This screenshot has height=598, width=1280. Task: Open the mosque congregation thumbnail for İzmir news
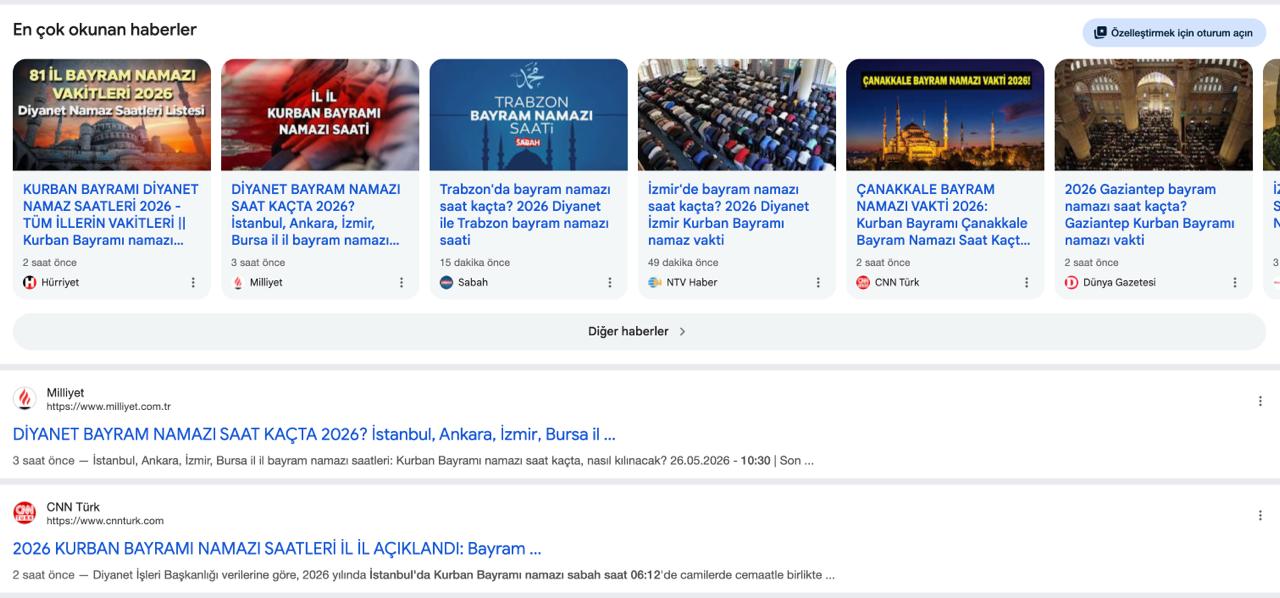(x=737, y=115)
